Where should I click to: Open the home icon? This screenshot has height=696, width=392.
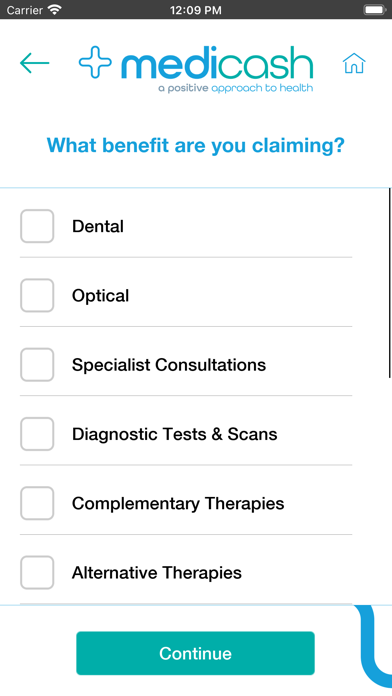354,63
